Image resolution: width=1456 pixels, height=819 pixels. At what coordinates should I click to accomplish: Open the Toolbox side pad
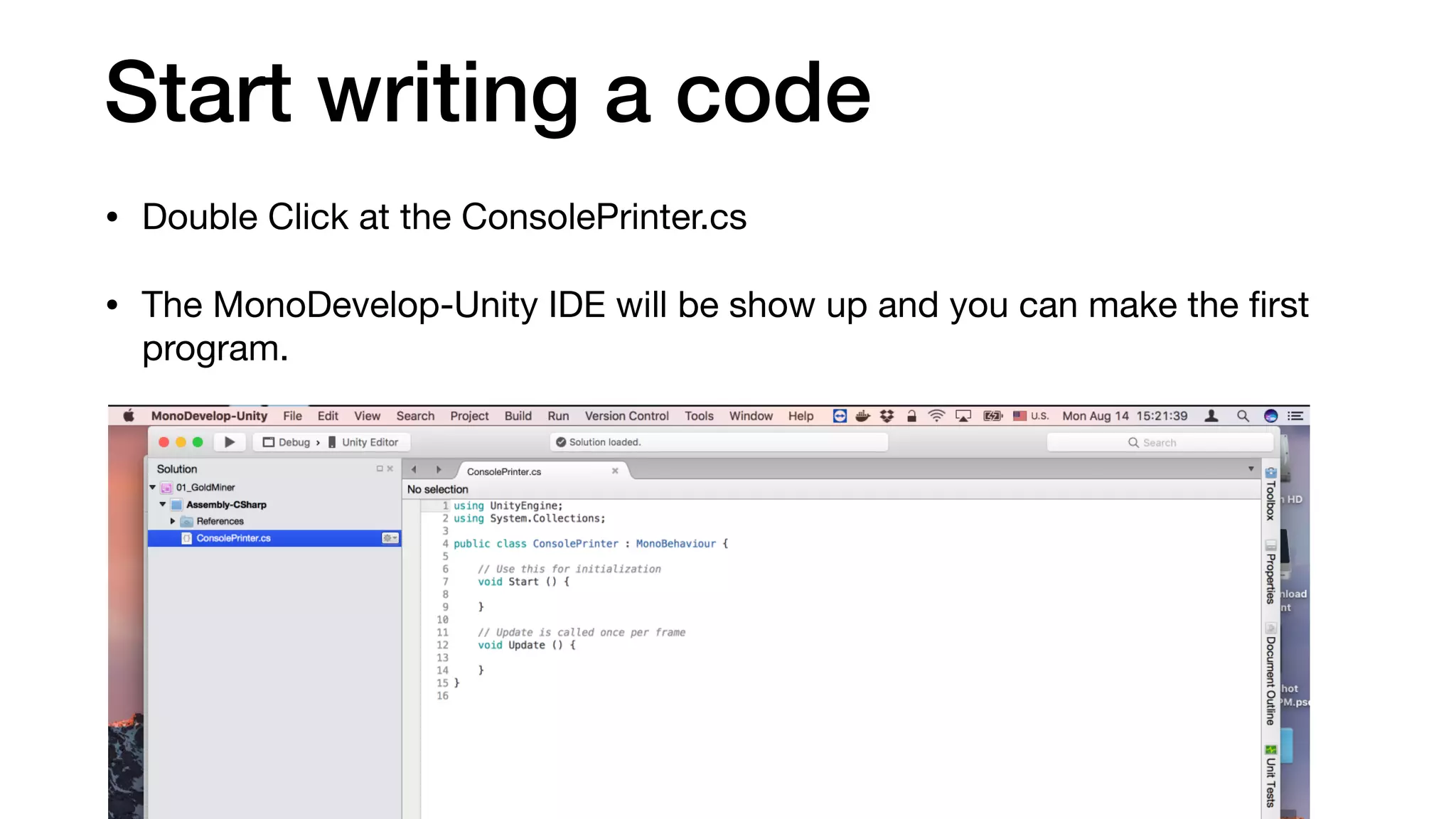pos(1270,495)
